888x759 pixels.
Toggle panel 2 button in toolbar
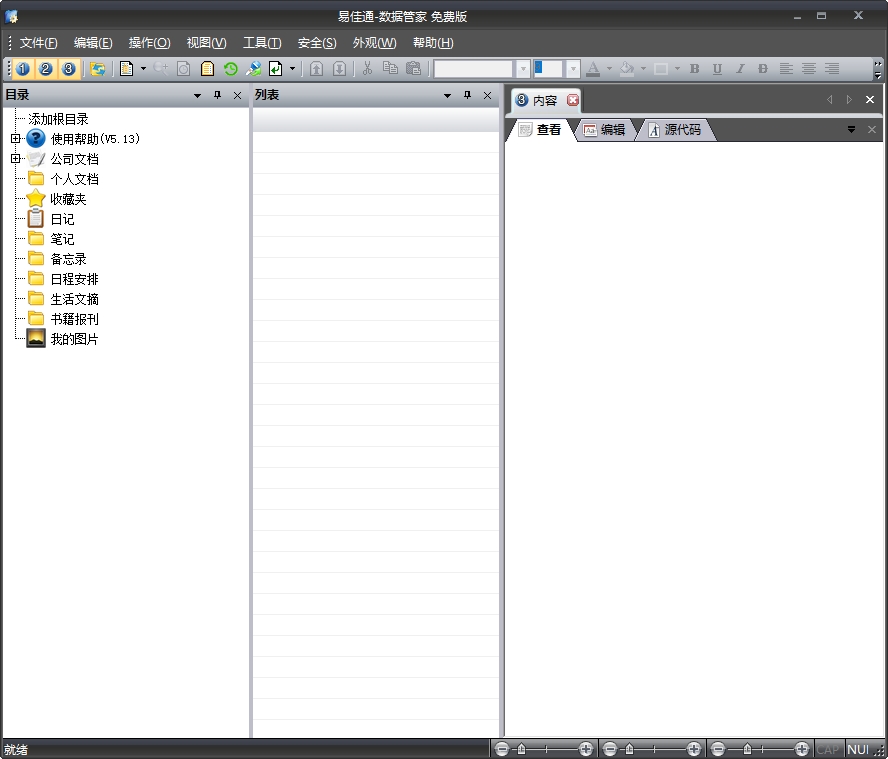[x=46, y=69]
